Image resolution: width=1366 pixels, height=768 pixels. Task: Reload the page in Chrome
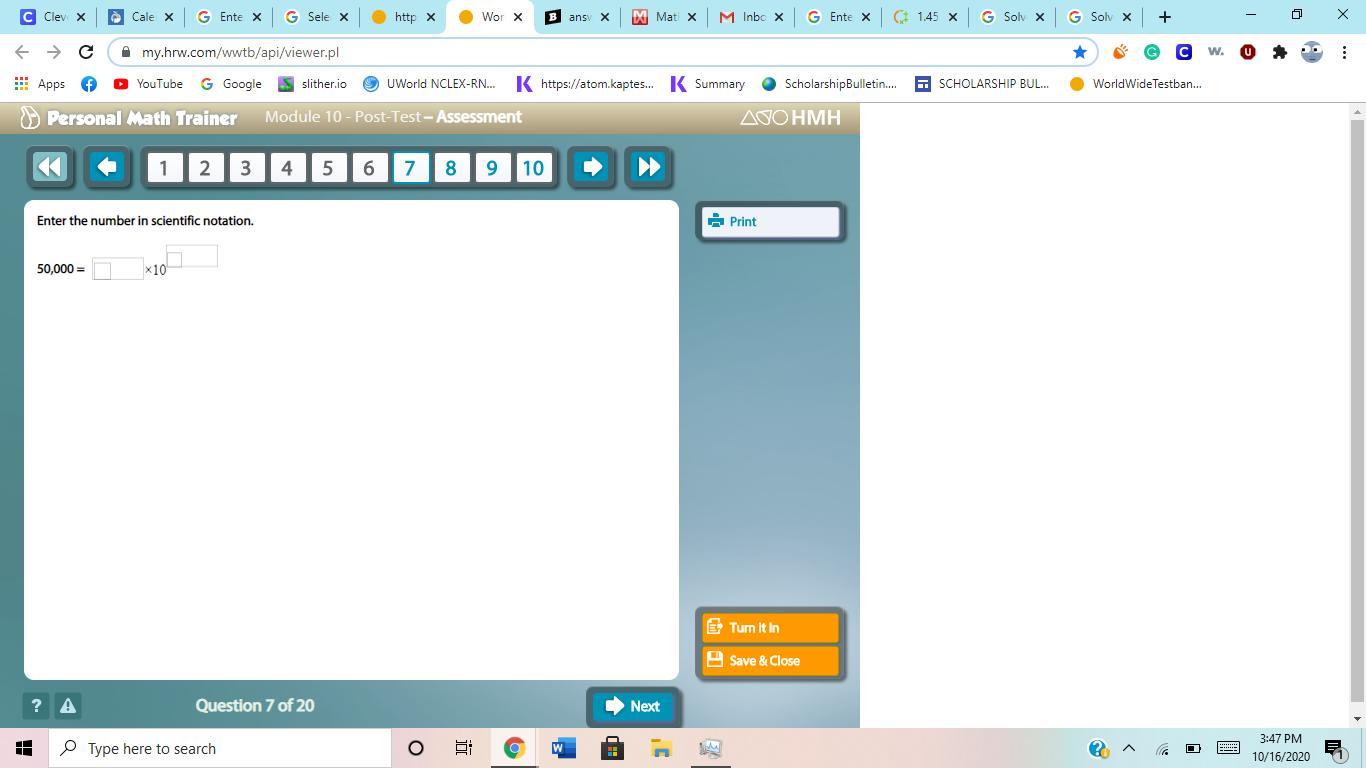click(x=86, y=52)
